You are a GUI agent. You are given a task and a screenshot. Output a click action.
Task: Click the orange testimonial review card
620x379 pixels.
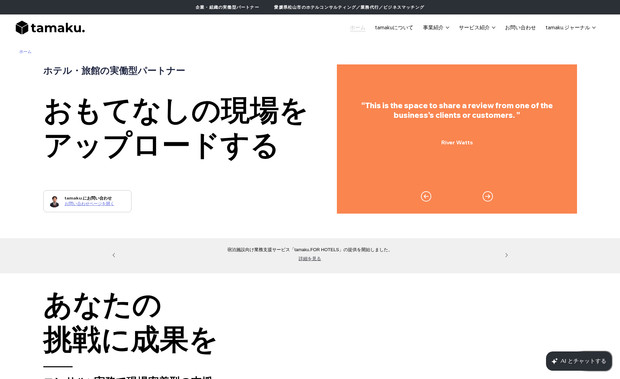tap(457, 139)
